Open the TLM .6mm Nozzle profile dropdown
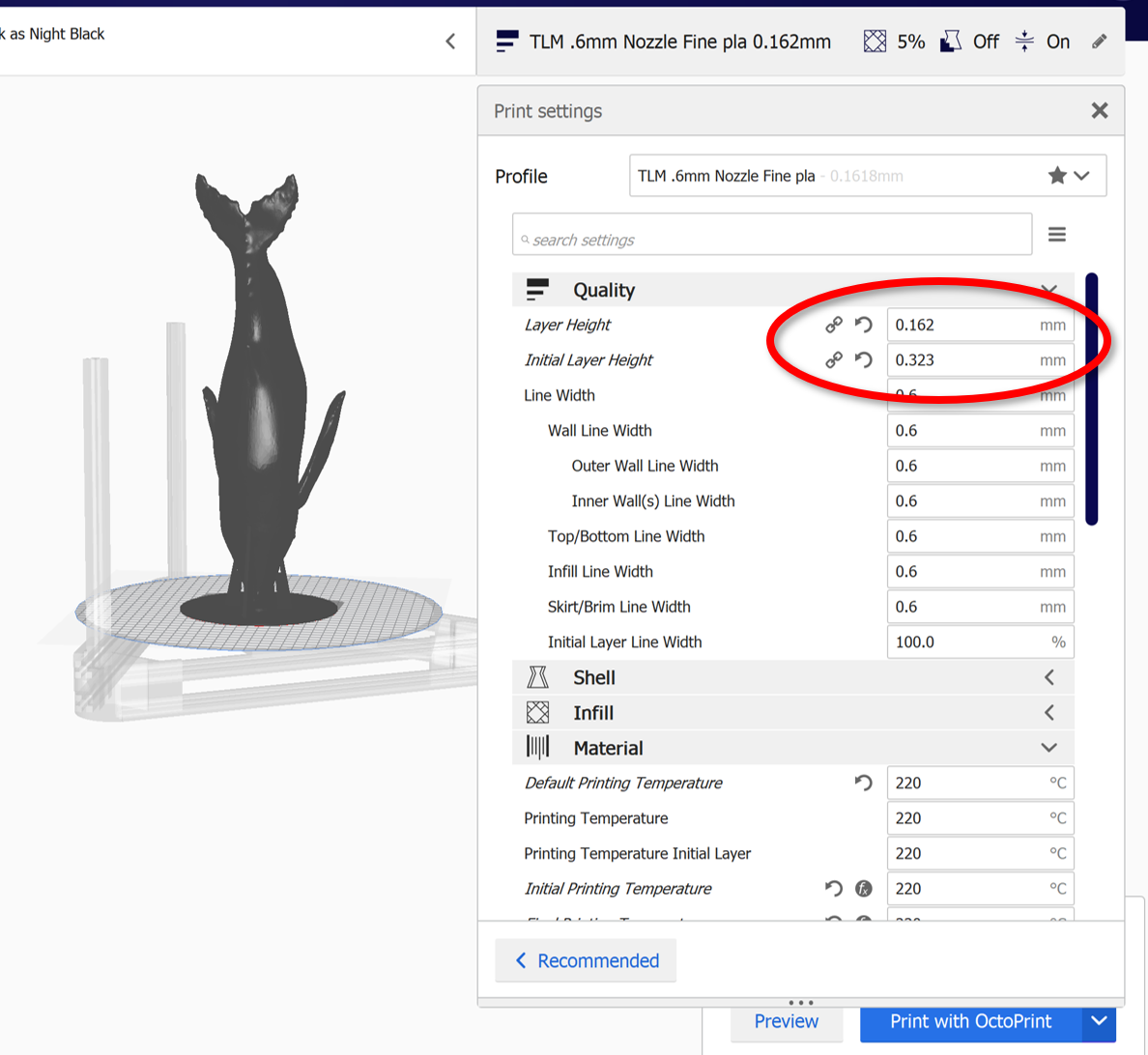This screenshot has height=1055, width=1148. click(1079, 175)
